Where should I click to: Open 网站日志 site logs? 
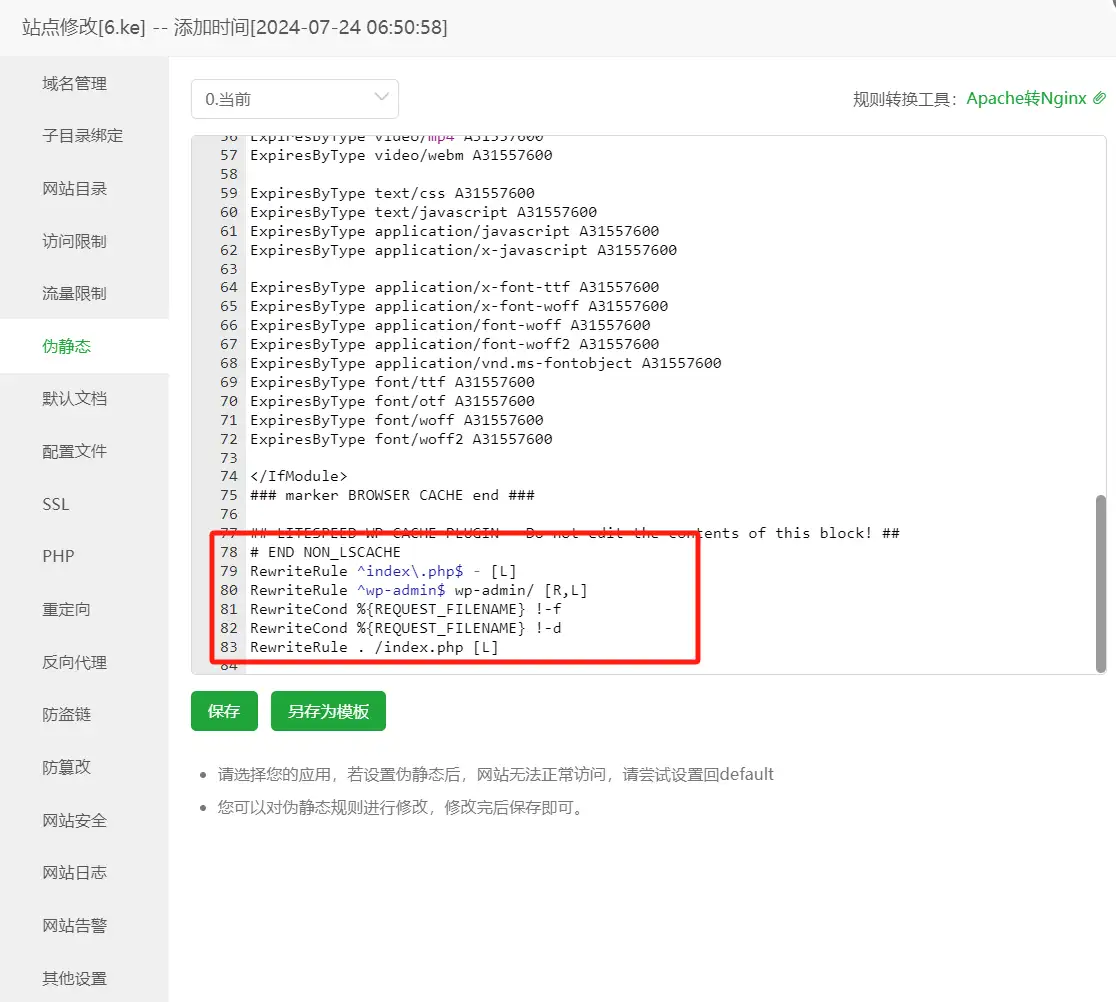tap(74, 872)
